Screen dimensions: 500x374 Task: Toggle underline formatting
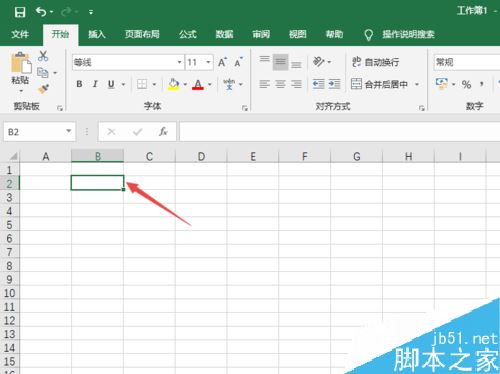click(111, 84)
